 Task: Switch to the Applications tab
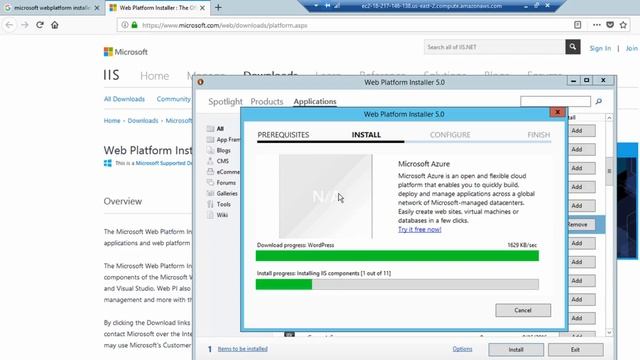315,102
